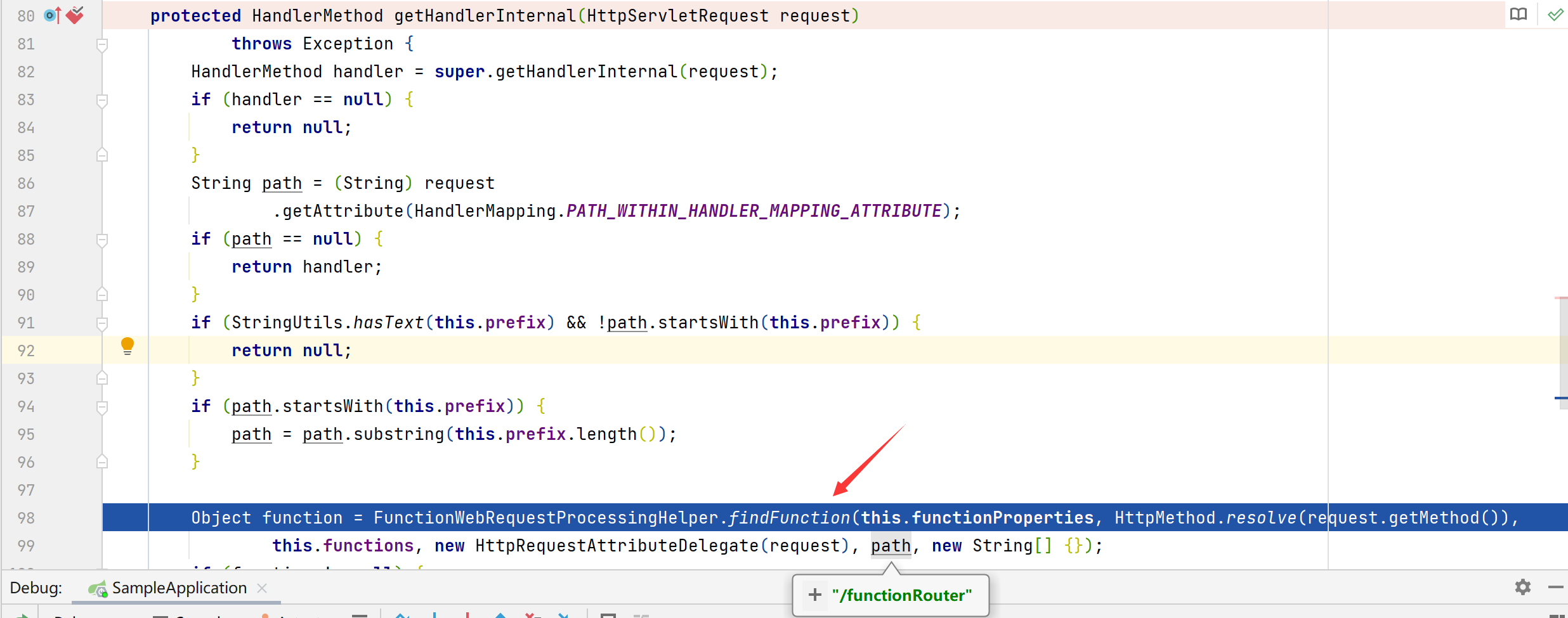Click "return null;" on line 84
The image size is (1568, 618).
(292, 127)
